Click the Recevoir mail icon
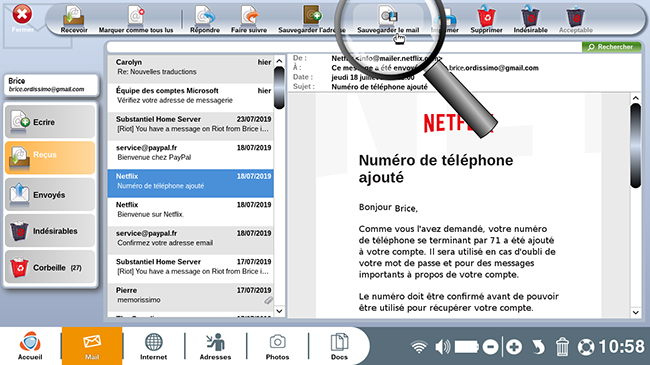 74,19
